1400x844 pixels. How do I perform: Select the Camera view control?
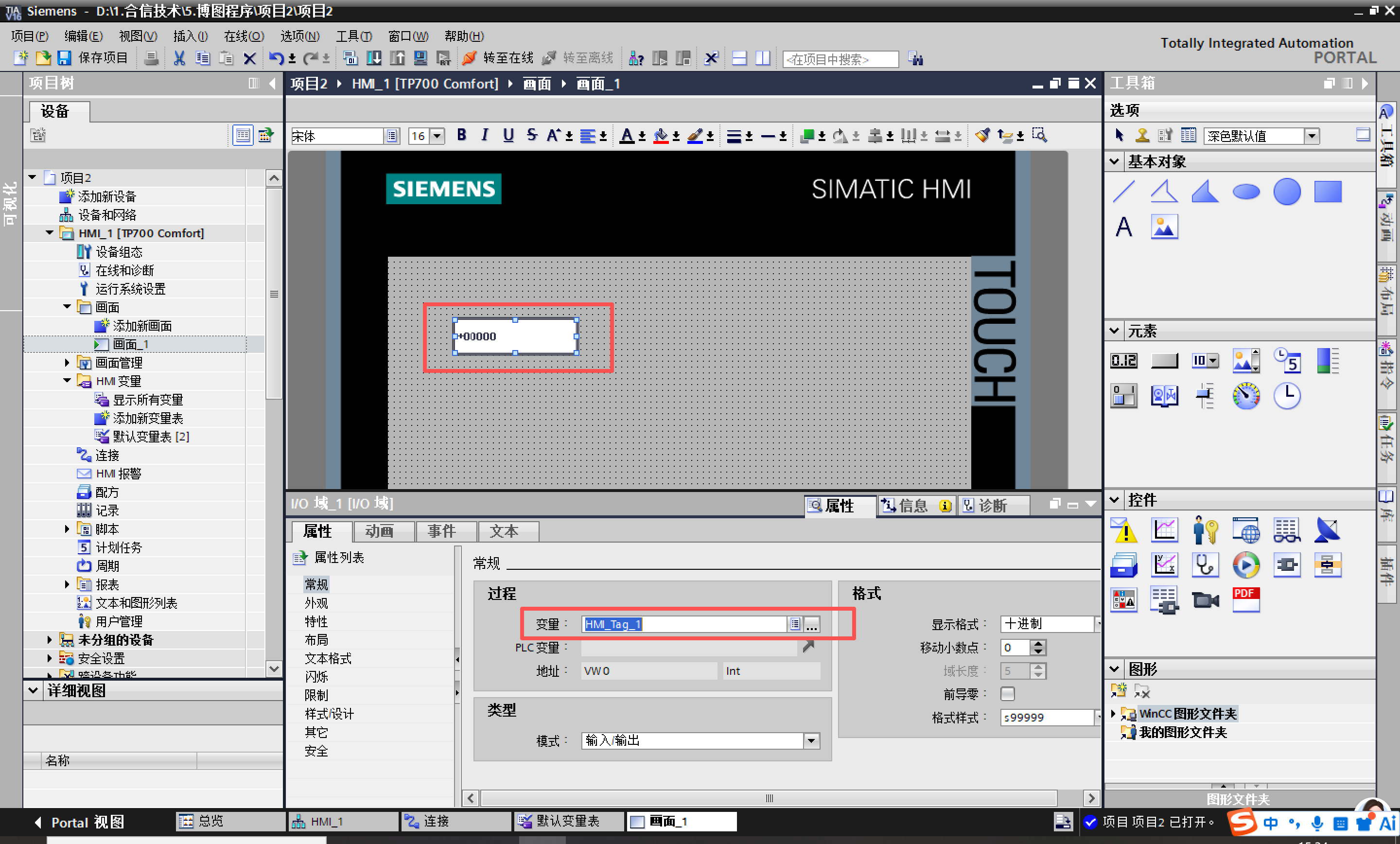click(x=1205, y=600)
